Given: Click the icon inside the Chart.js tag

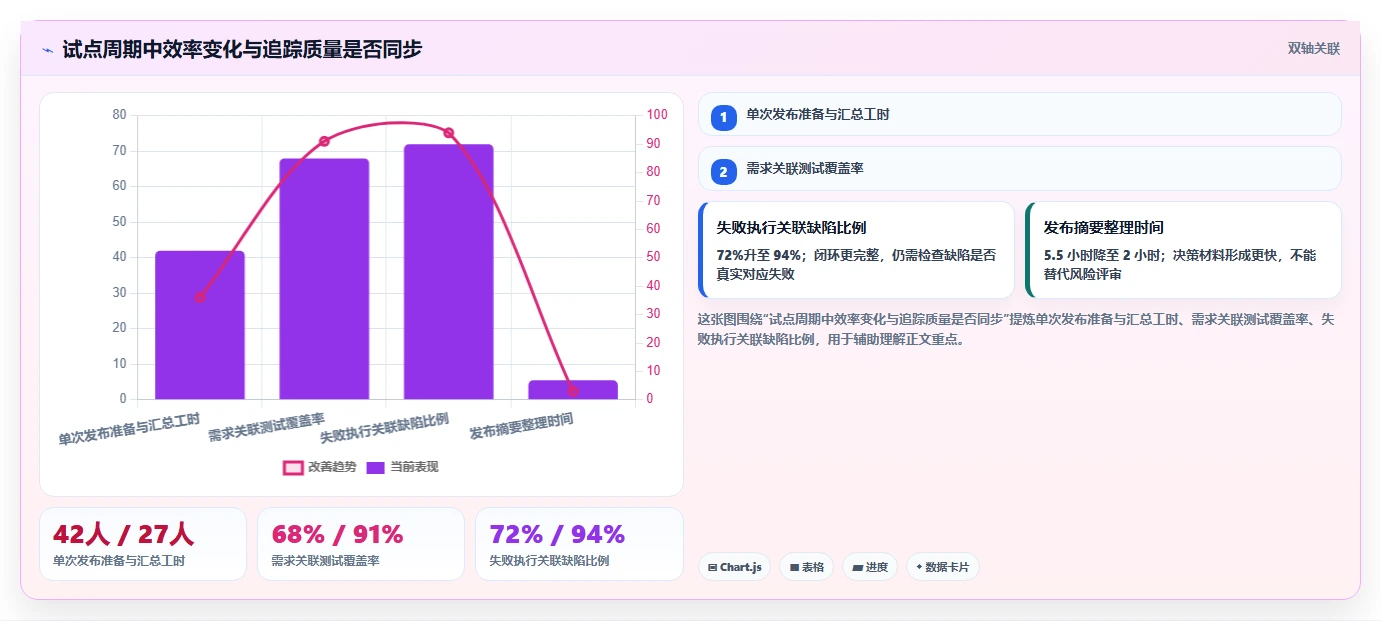Looking at the screenshot, I should [712, 567].
